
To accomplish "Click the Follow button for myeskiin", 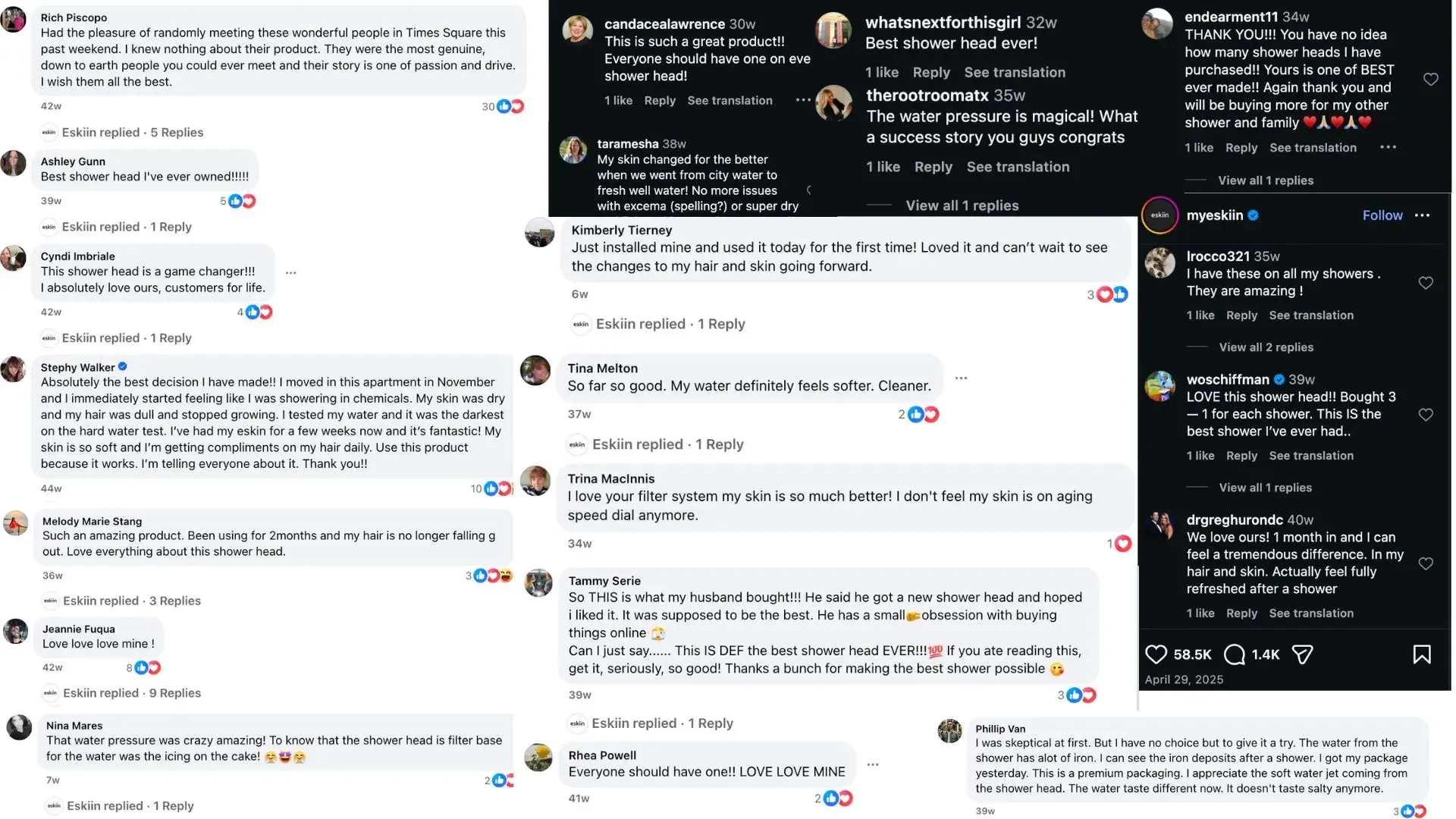I will 1382,215.
